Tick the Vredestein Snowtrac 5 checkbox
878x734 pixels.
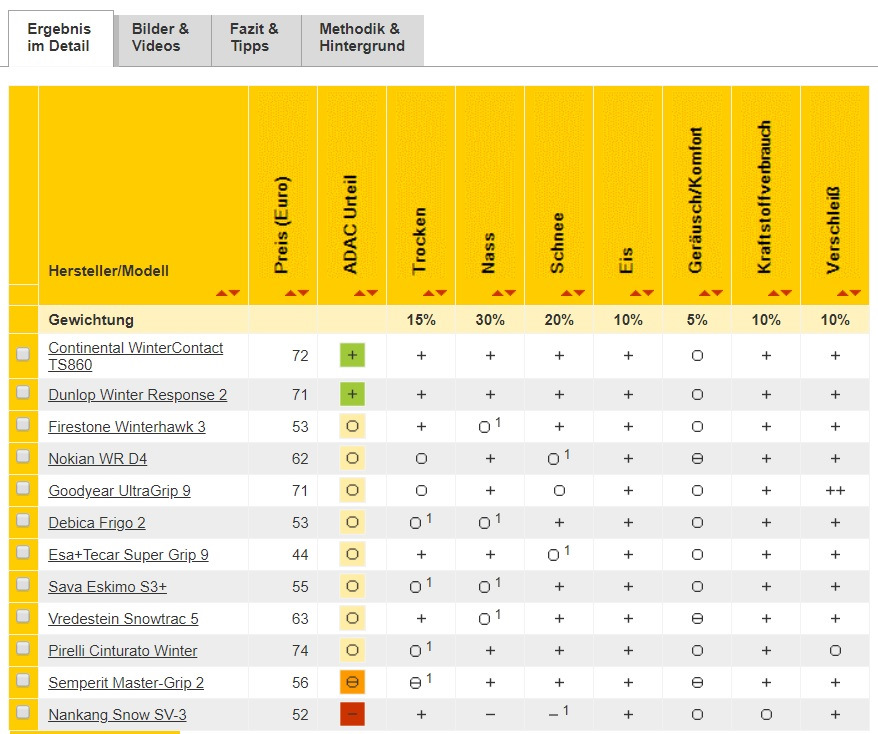coord(23,616)
